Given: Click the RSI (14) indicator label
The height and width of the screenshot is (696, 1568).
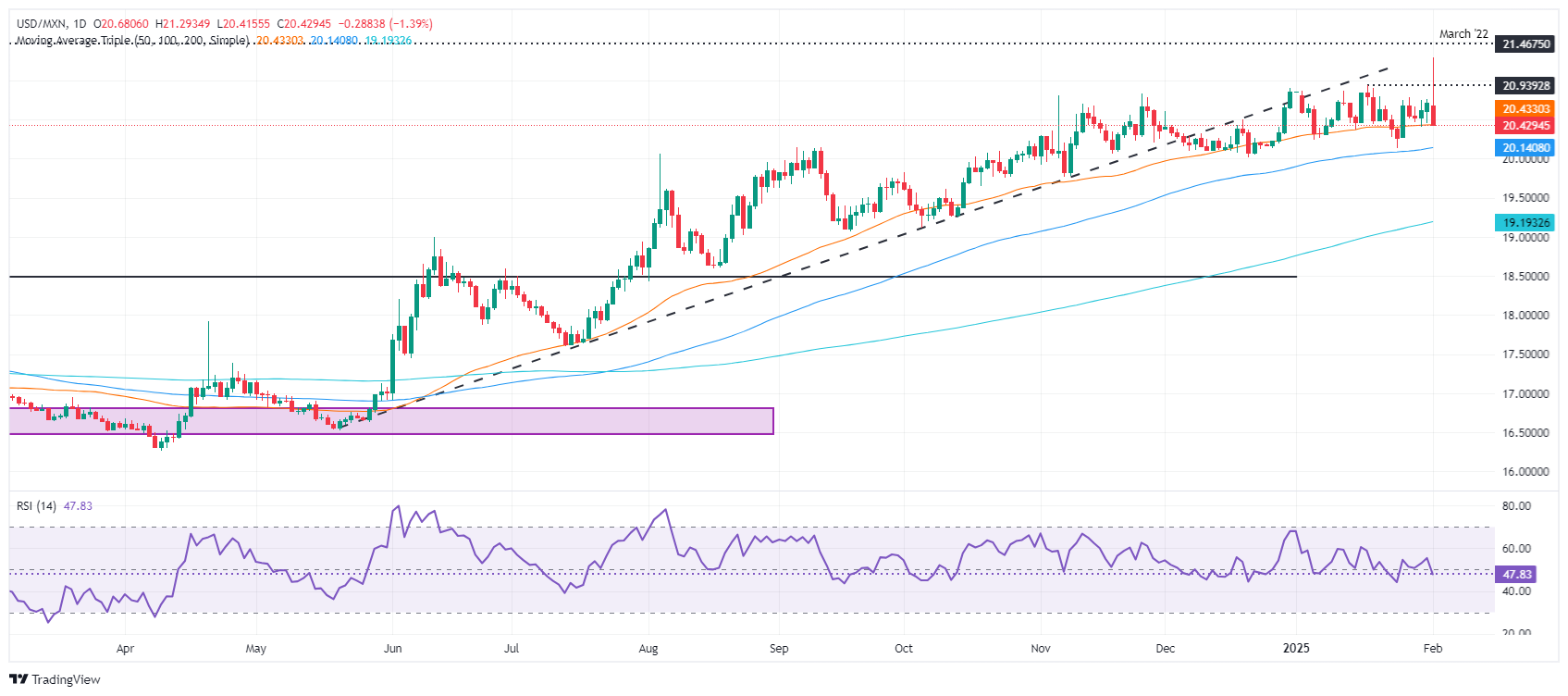Looking at the screenshot, I should pos(36,506).
